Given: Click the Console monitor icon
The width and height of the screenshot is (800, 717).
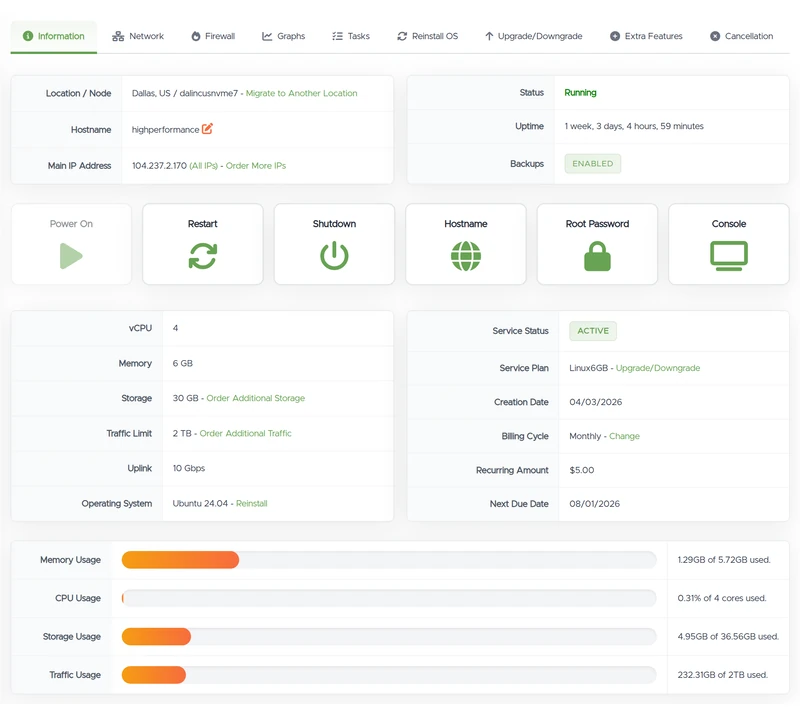Looking at the screenshot, I should point(729,256).
